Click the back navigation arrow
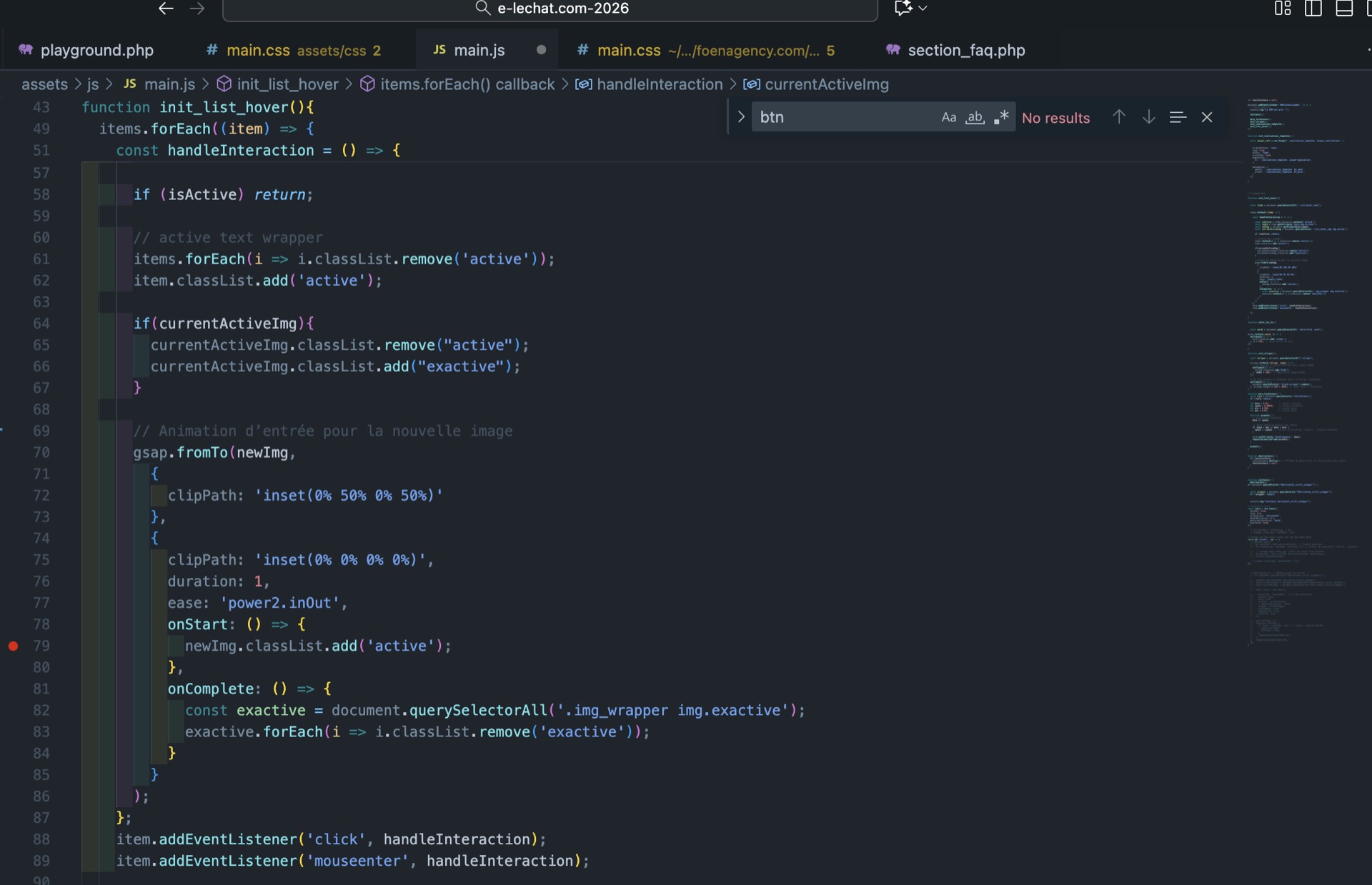 pyautogui.click(x=166, y=9)
